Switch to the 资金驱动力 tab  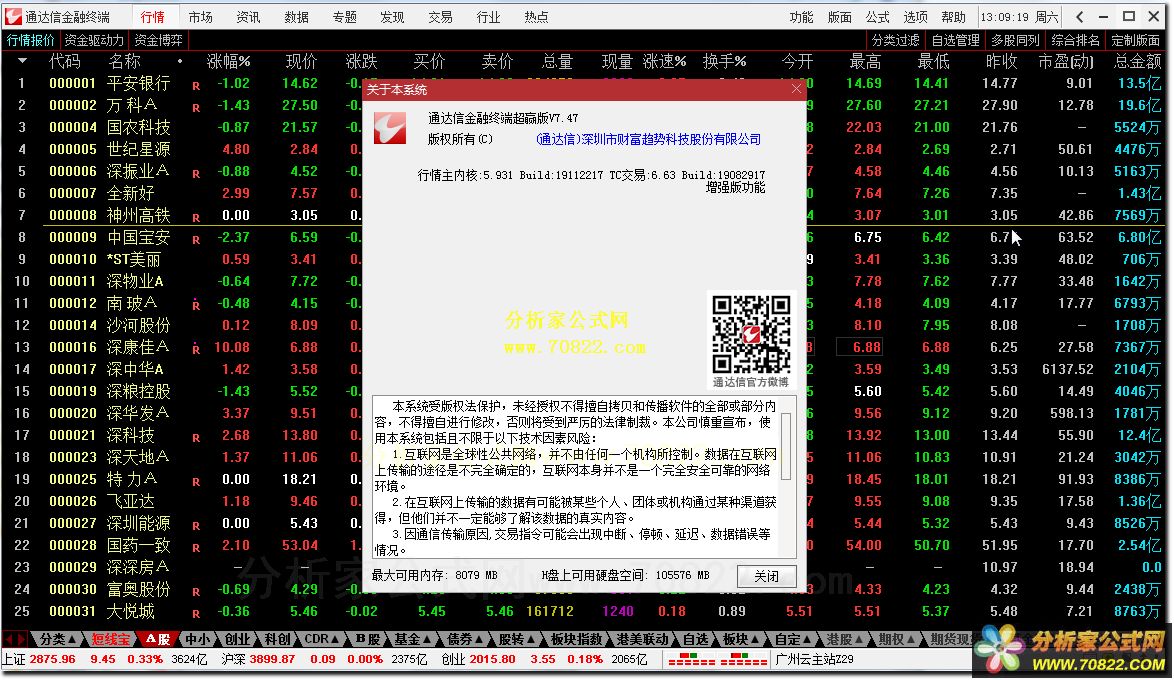(94, 40)
